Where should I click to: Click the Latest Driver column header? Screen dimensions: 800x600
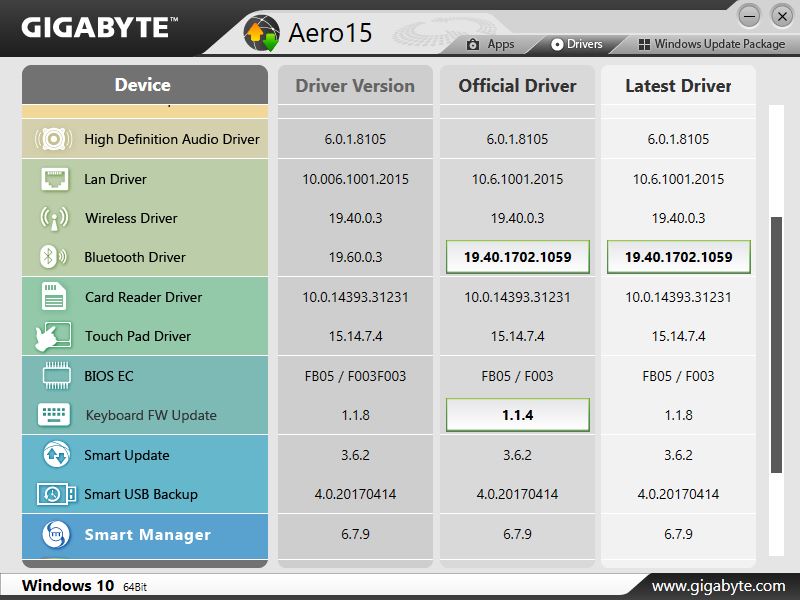point(678,85)
